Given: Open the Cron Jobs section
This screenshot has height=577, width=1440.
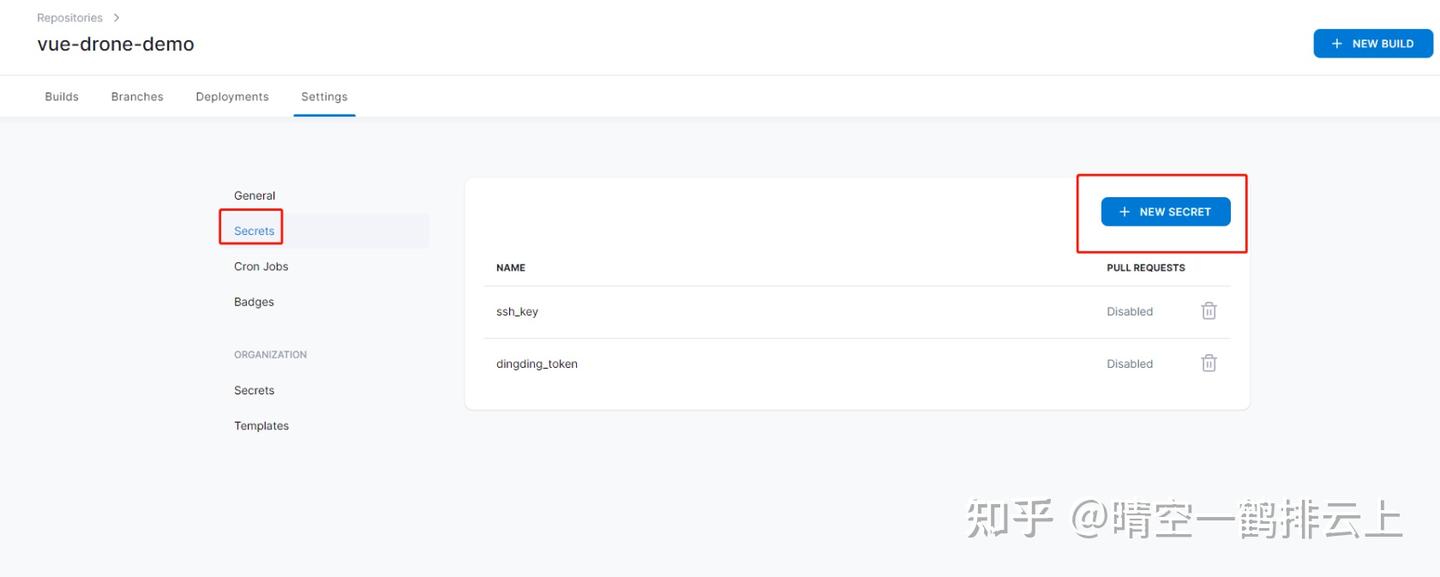Looking at the screenshot, I should [x=261, y=266].
